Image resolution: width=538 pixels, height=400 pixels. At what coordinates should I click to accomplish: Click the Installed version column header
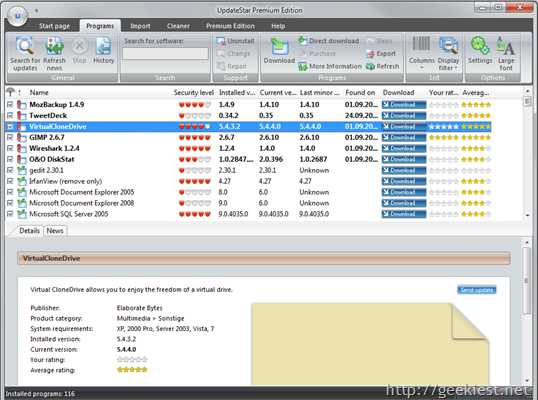point(237,92)
